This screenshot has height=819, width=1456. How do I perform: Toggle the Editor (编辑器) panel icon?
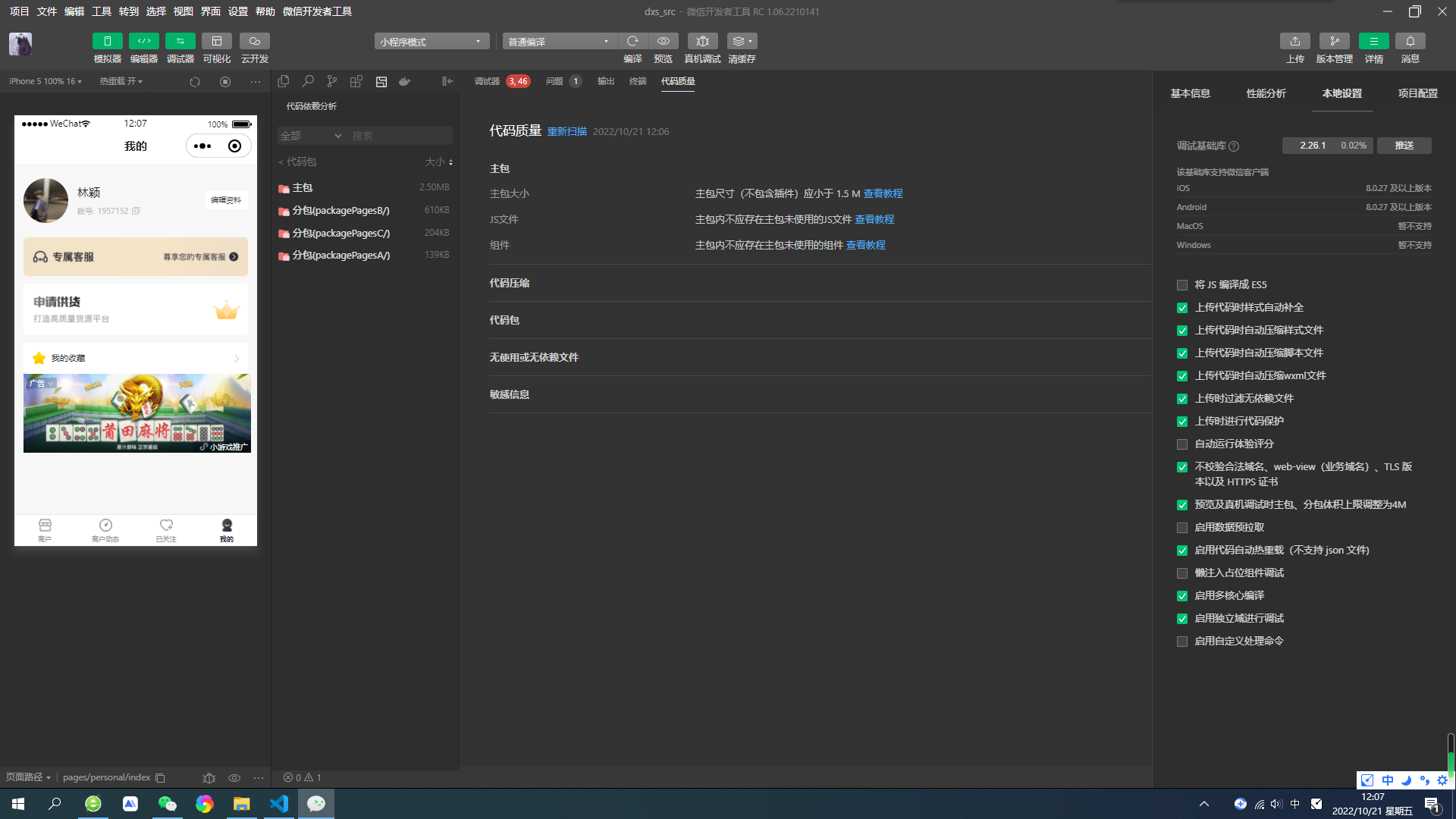click(x=143, y=41)
